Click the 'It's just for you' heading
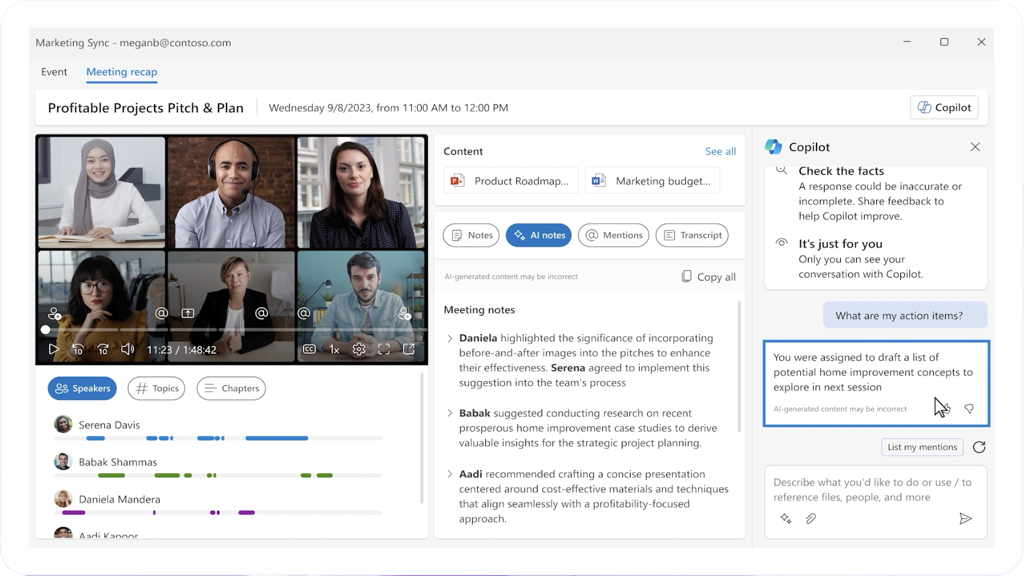Viewport: 1024px width, 576px height. [840, 244]
